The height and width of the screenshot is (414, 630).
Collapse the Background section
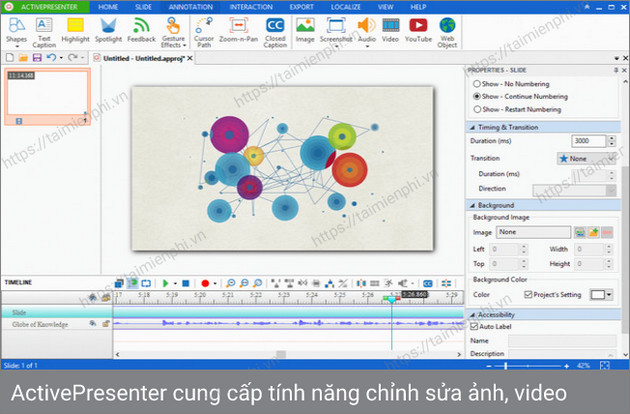[472, 205]
